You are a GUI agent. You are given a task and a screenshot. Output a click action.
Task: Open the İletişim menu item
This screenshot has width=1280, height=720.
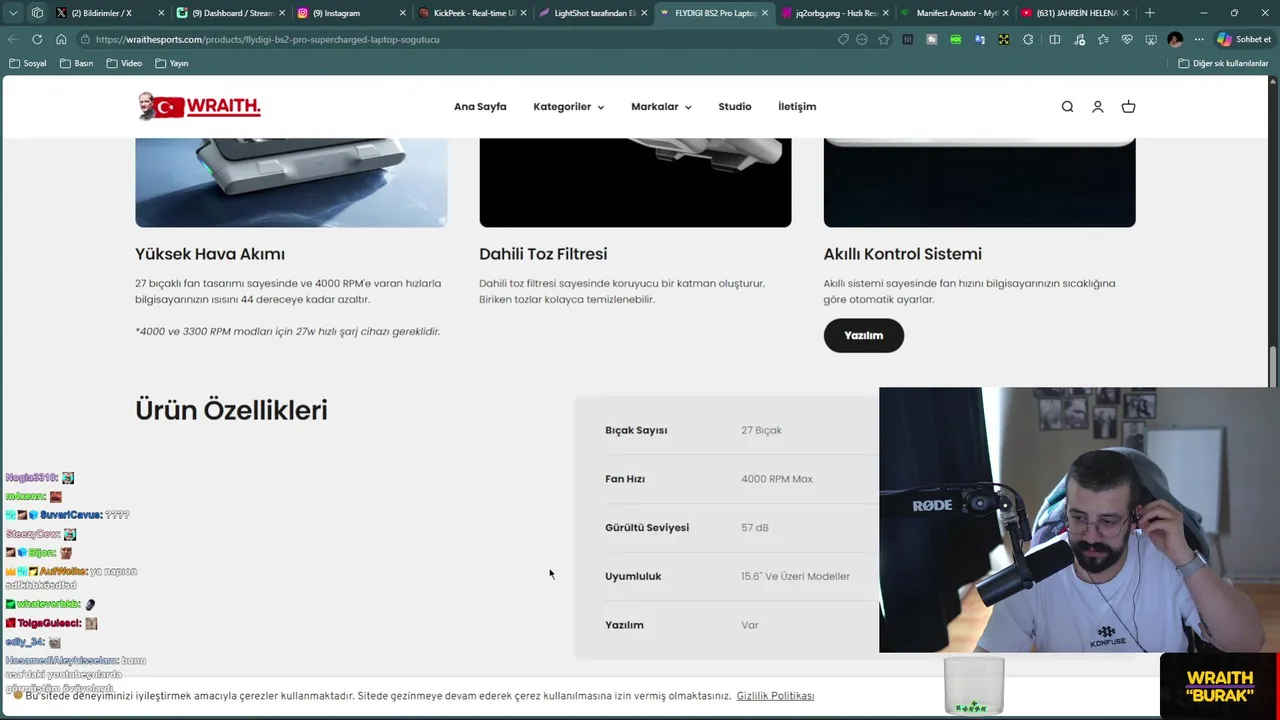(x=797, y=107)
